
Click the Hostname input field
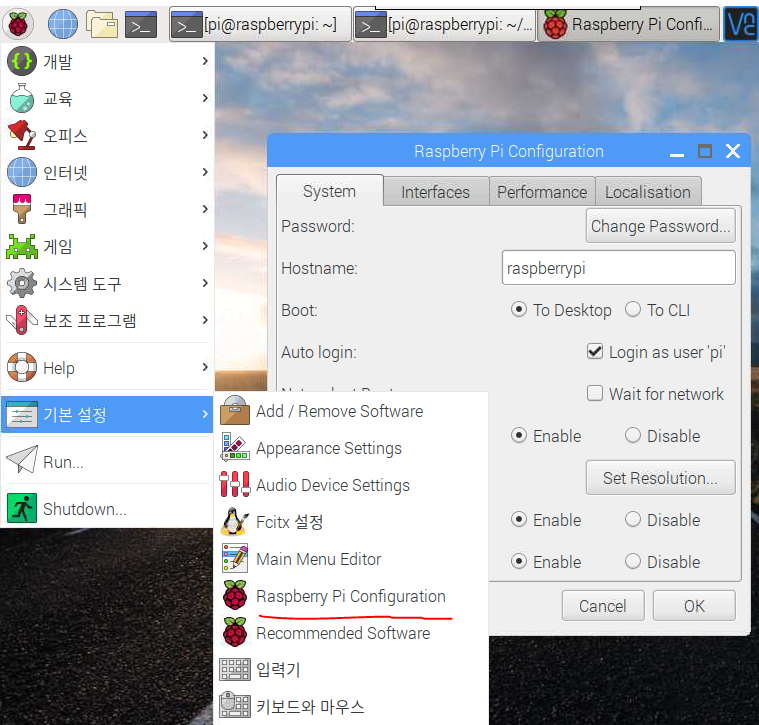click(619, 267)
